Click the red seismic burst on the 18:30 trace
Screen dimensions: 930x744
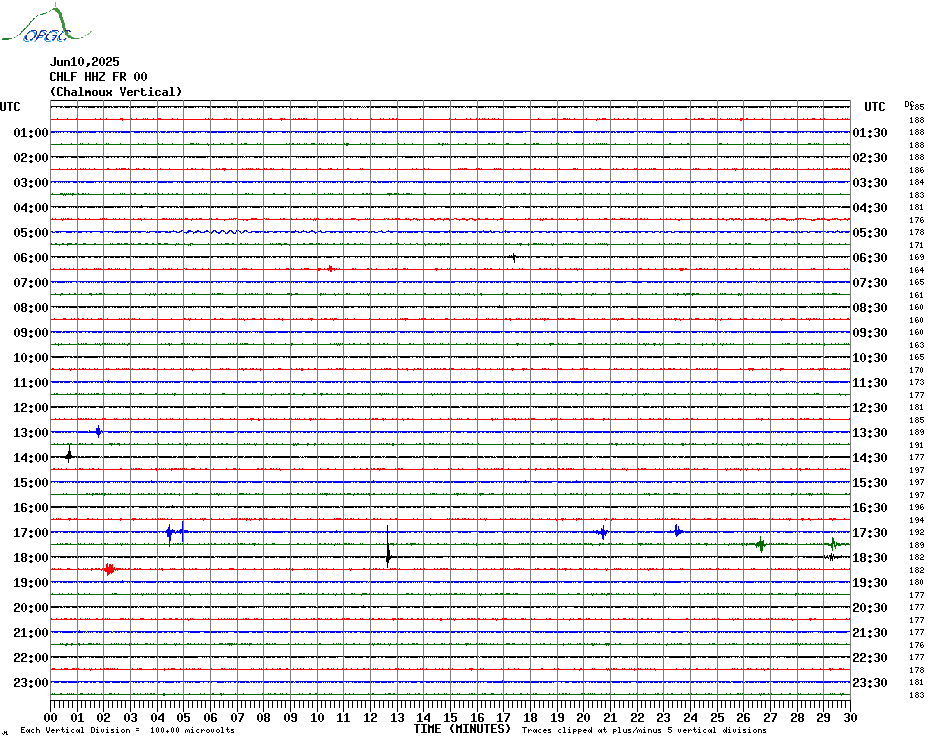(x=109, y=569)
